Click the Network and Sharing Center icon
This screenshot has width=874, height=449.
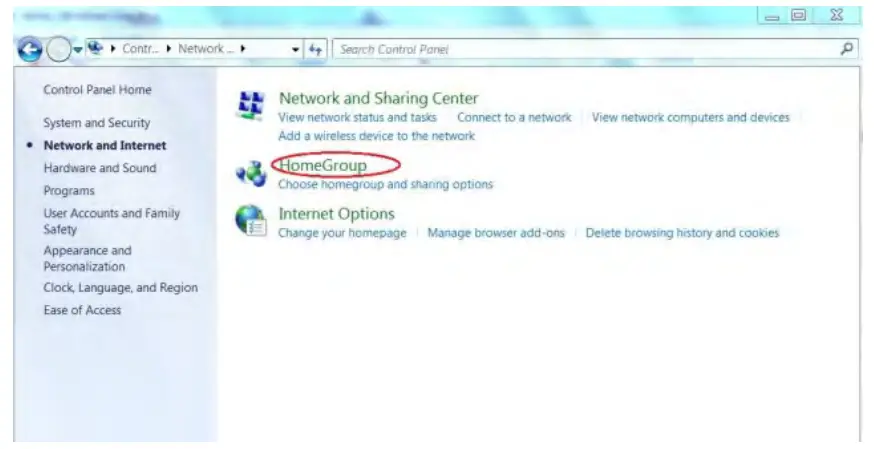click(251, 106)
